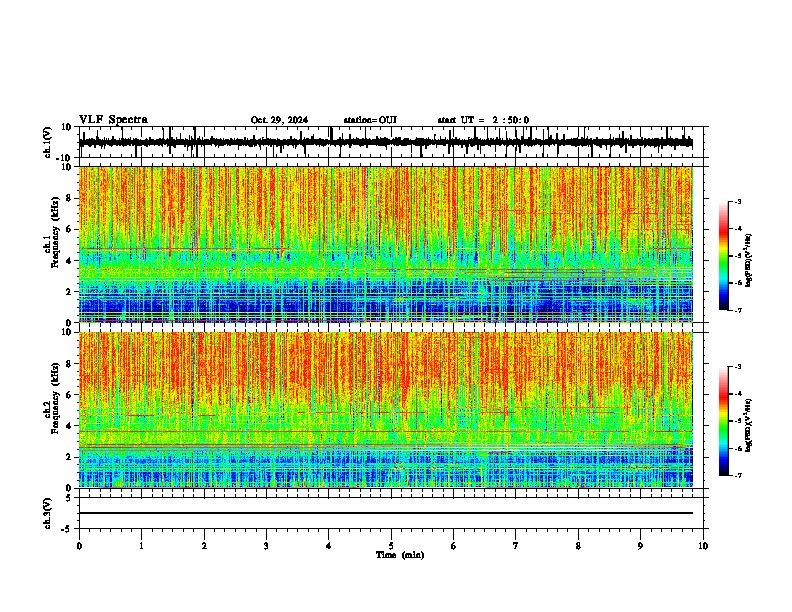Click the 6 kHz tick label on ch.2 axis
Viewport: 792px width, 612px height.
coord(69,395)
